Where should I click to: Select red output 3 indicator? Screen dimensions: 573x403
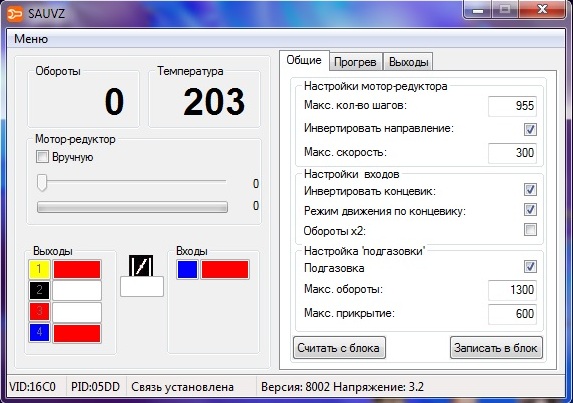(39, 312)
